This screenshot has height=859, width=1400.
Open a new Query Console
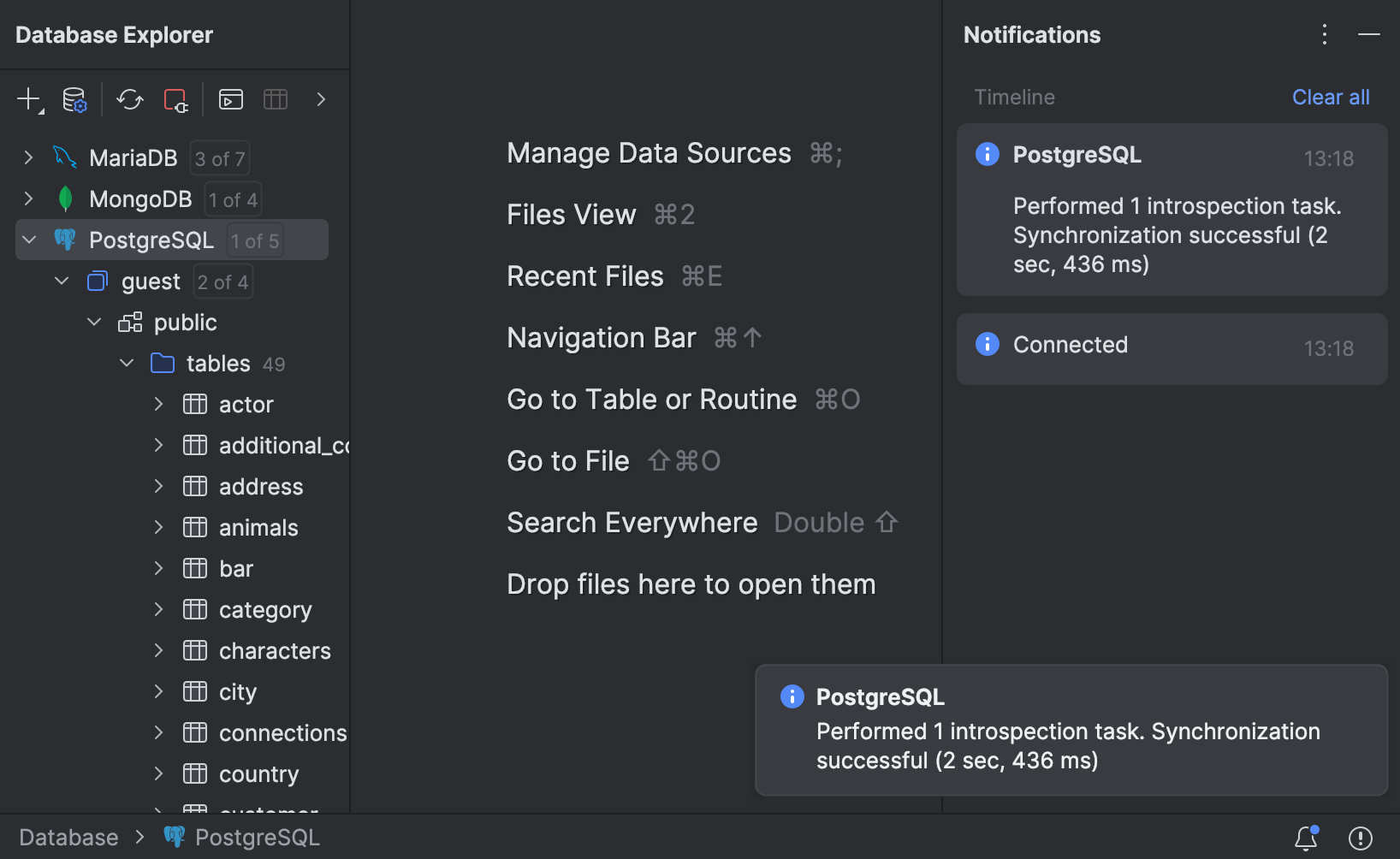(x=229, y=99)
